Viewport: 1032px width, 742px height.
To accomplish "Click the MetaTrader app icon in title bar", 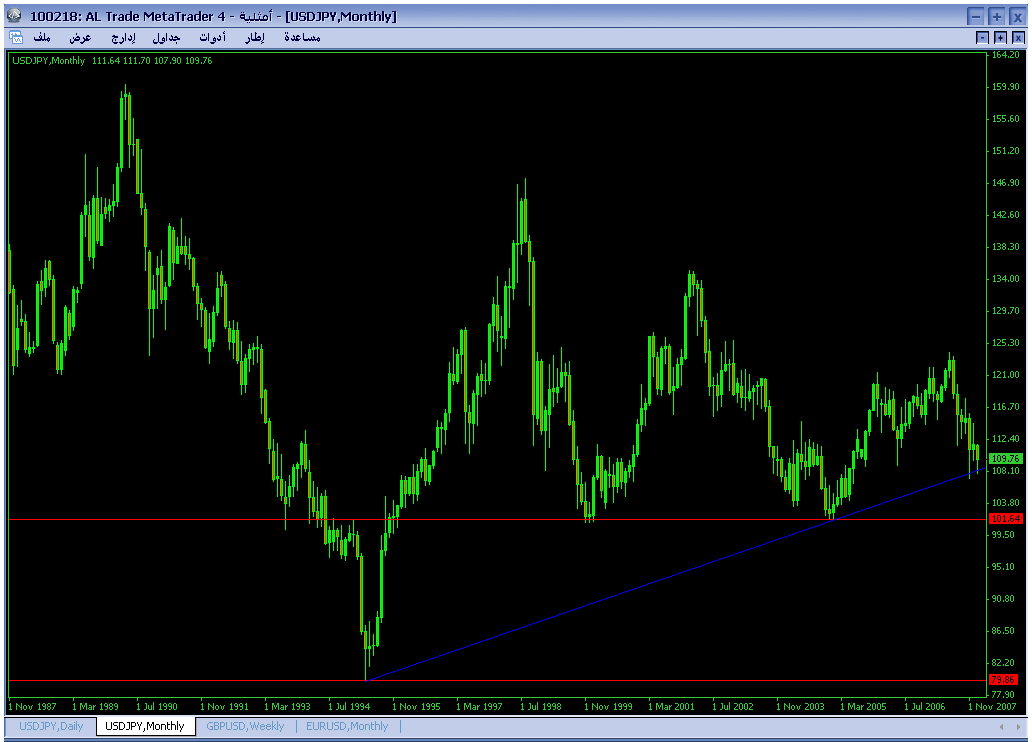I will click(x=15, y=16).
